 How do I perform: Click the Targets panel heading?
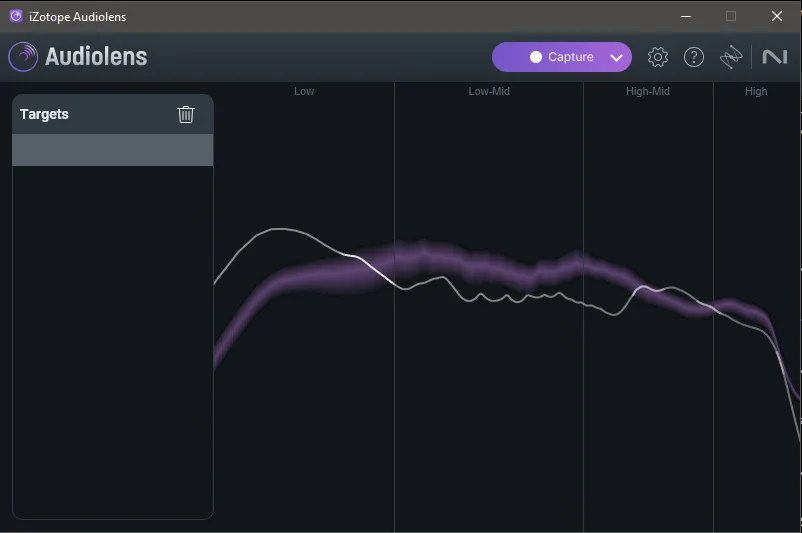point(44,114)
